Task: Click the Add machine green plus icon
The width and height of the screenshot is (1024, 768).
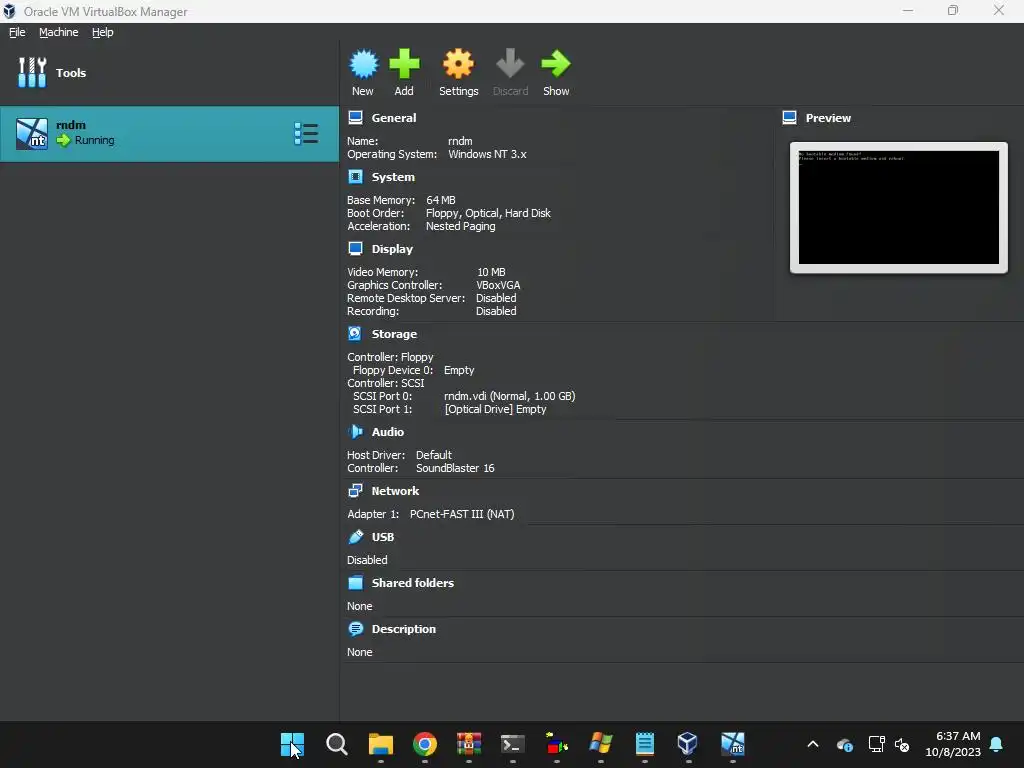Action: point(404,64)
